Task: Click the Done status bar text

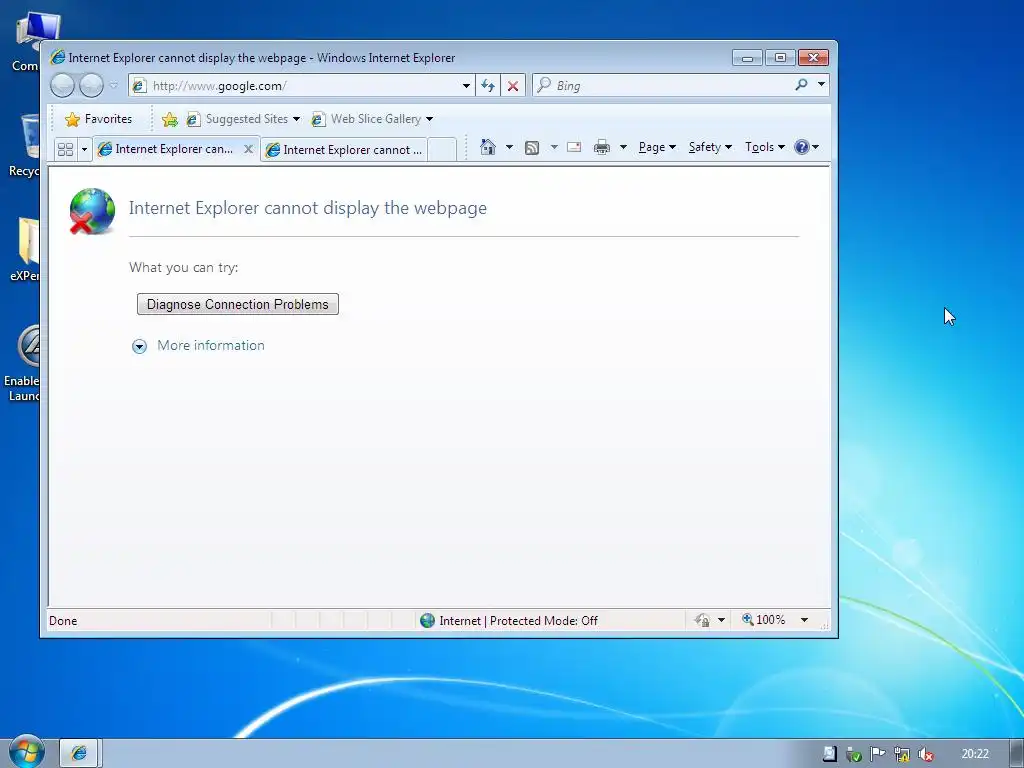Action: 63,620
